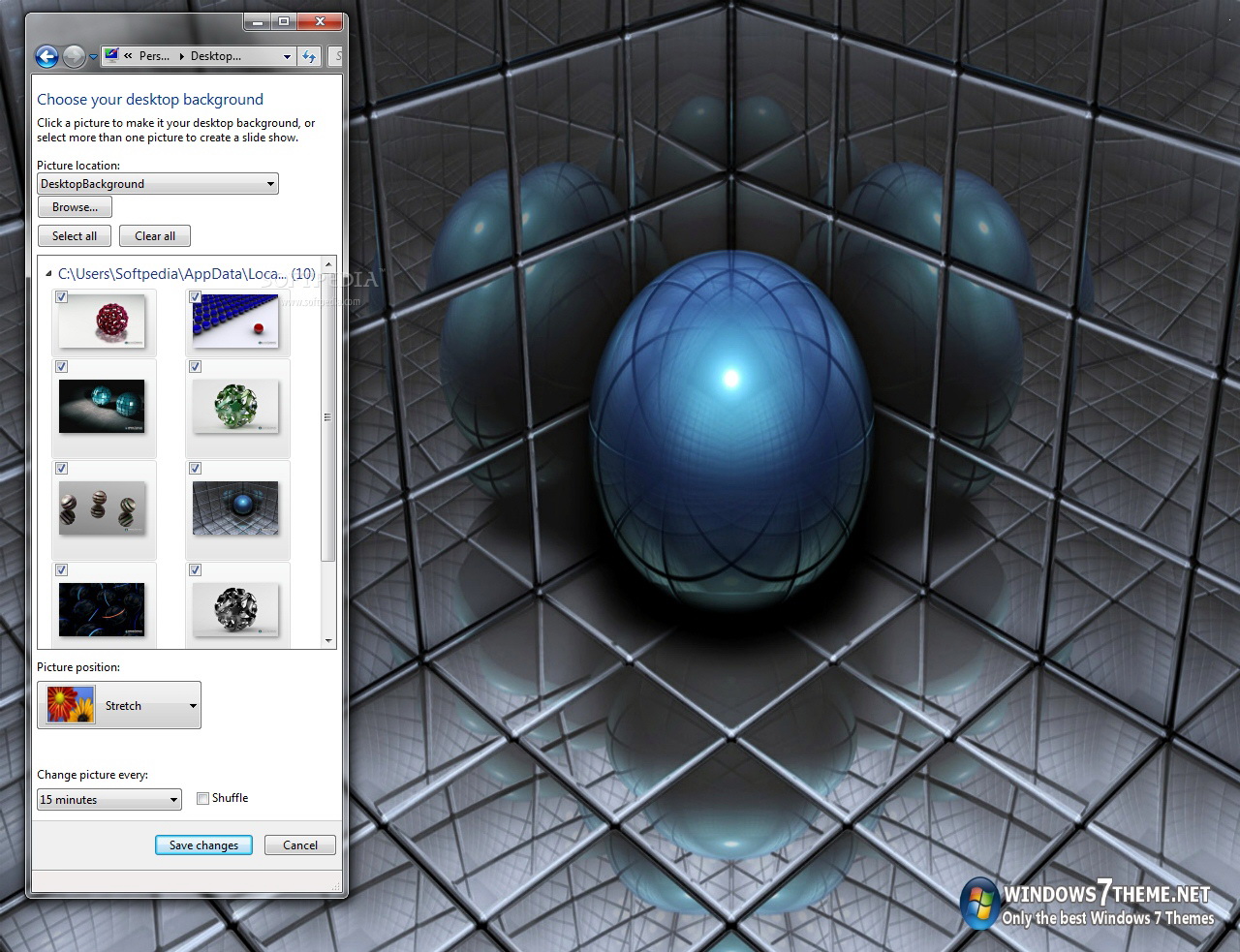Go to the Pers... breadcrumb segment
This screenshot has width=1240, height=952.
click(154, 56)
